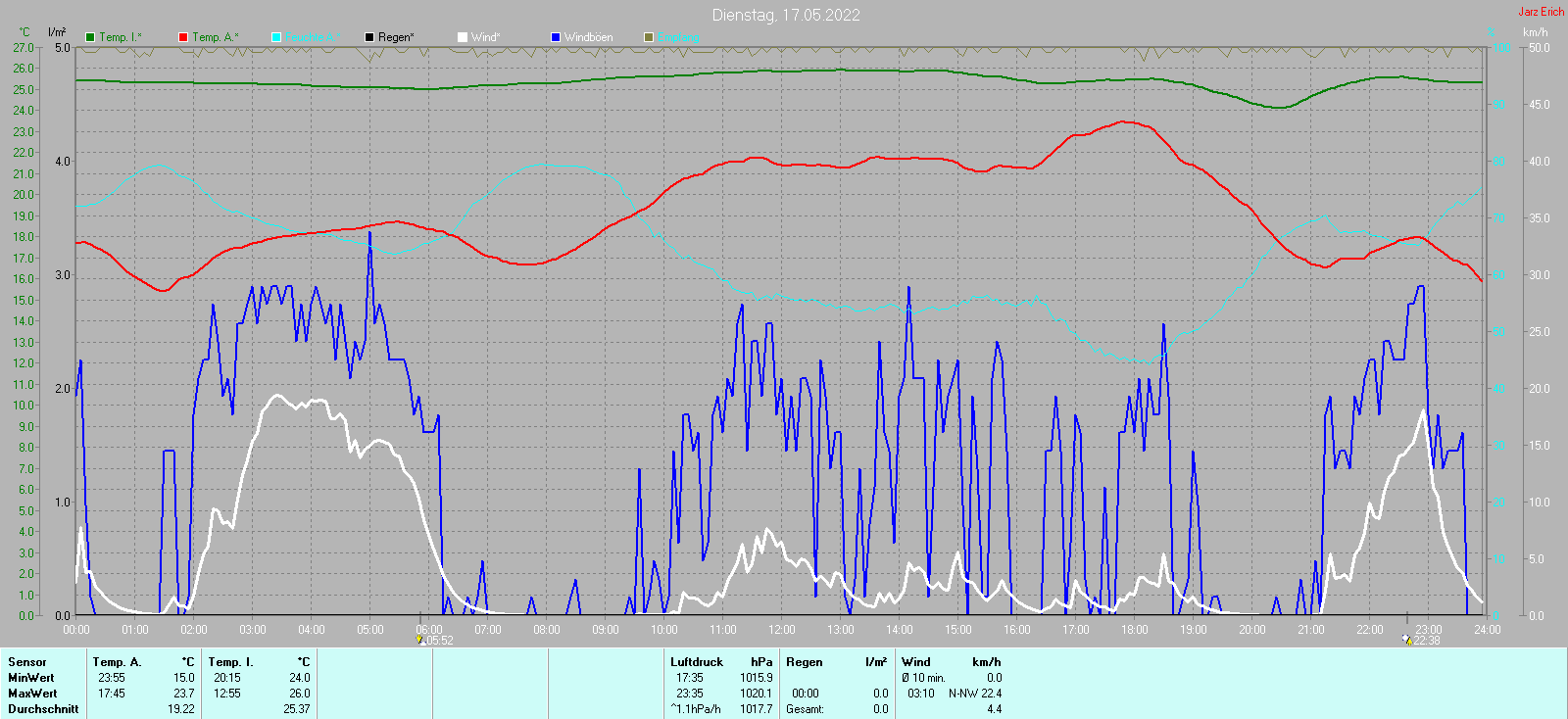Click the white Wind legend swatch
The width and height of the screenshot is (1568, 719).
tap(463, 37)
